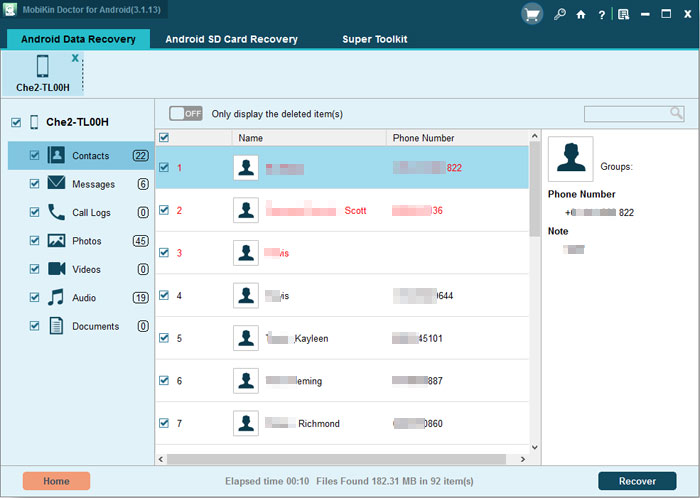This screenshot has width=700, height=498.
Task: Uncheck contact row 5 checkbox
Action: coord(164,338)
